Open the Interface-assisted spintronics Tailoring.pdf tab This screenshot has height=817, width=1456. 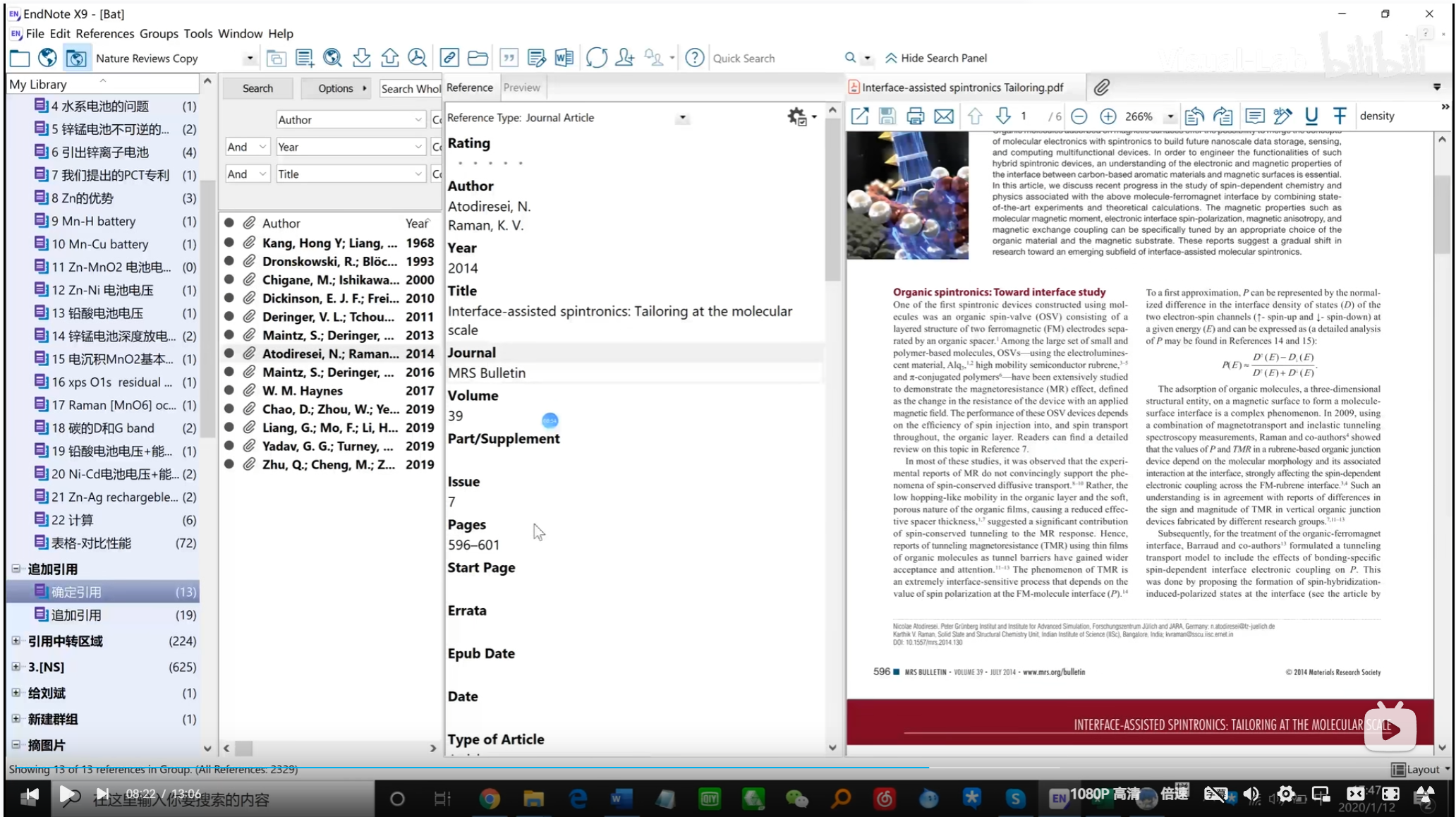(x=962, y=87)
